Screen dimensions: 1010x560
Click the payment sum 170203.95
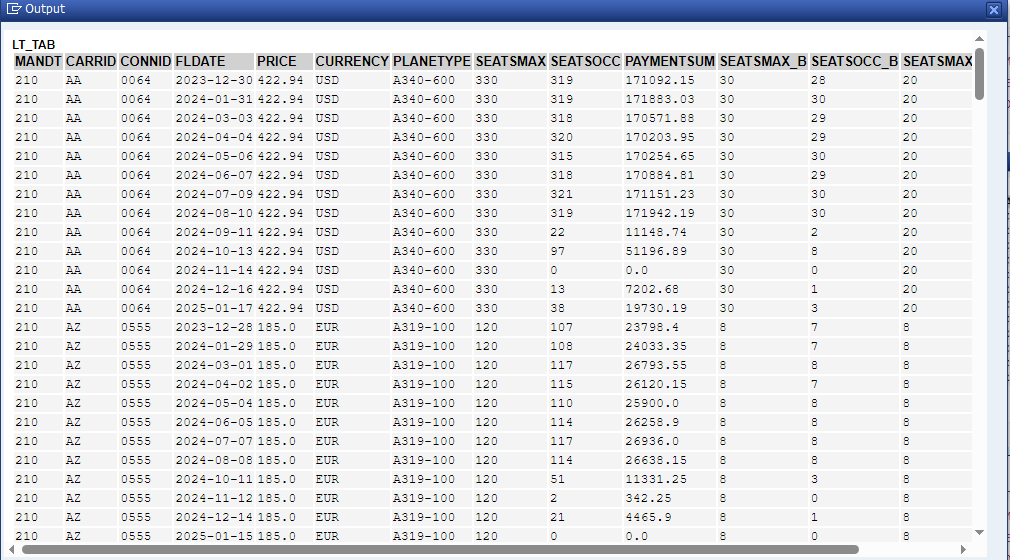pos(660,137)
